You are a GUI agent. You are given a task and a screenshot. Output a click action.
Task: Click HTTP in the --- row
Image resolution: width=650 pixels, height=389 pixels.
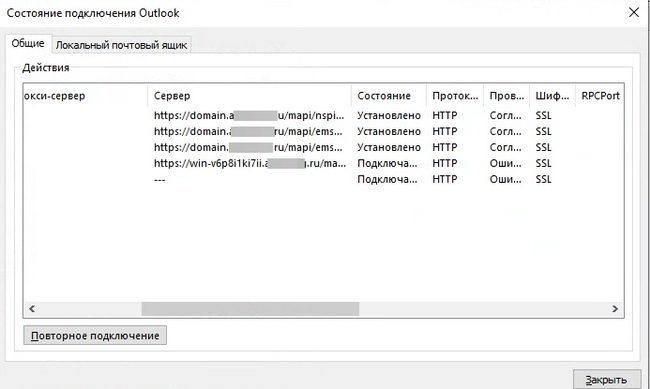click(444, 180)
